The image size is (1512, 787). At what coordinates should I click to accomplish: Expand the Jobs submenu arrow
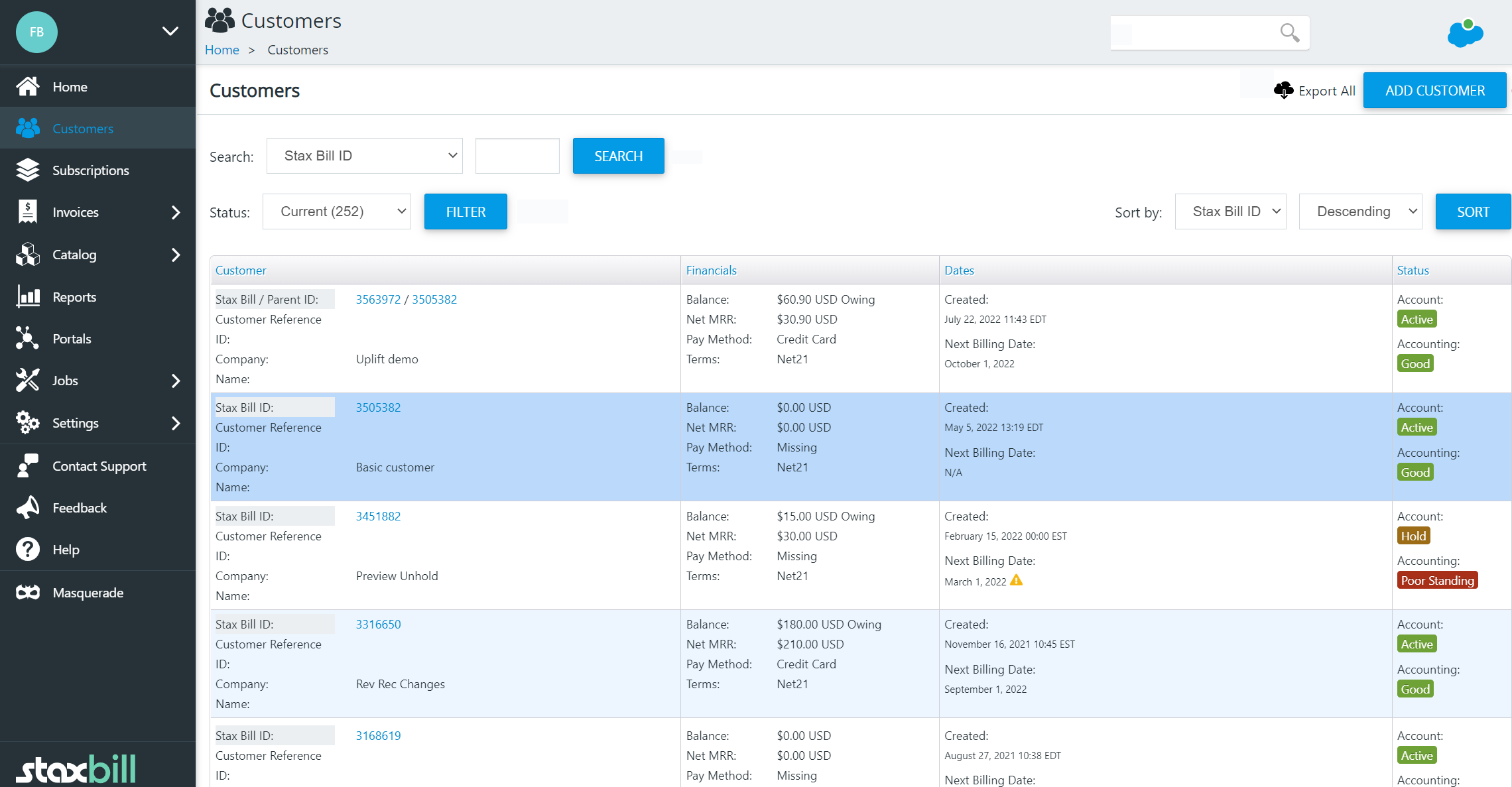pyautogui.click(x=176, y=381)
